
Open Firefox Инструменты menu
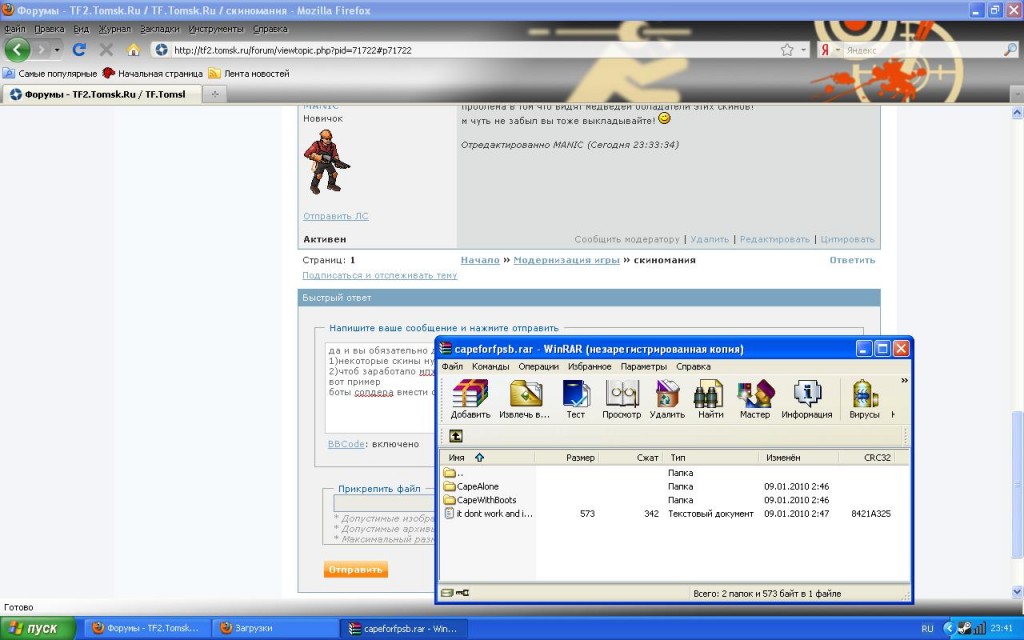pos(216,29)
